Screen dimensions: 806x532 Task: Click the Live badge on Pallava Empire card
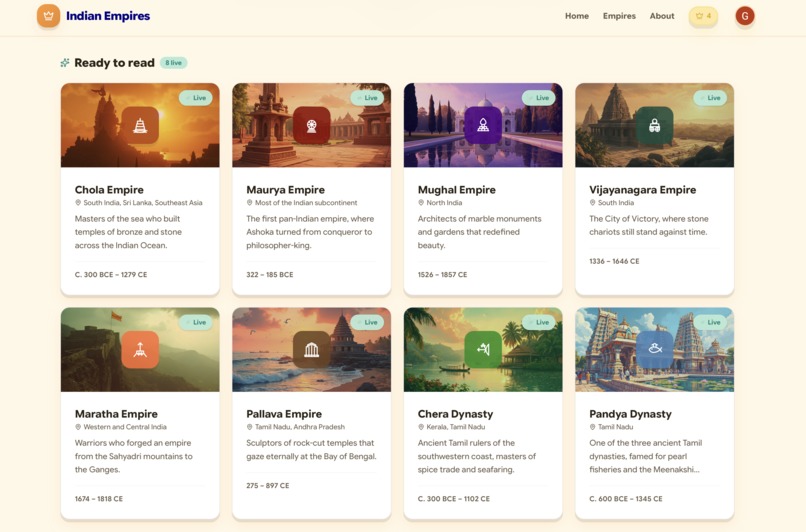367,322
